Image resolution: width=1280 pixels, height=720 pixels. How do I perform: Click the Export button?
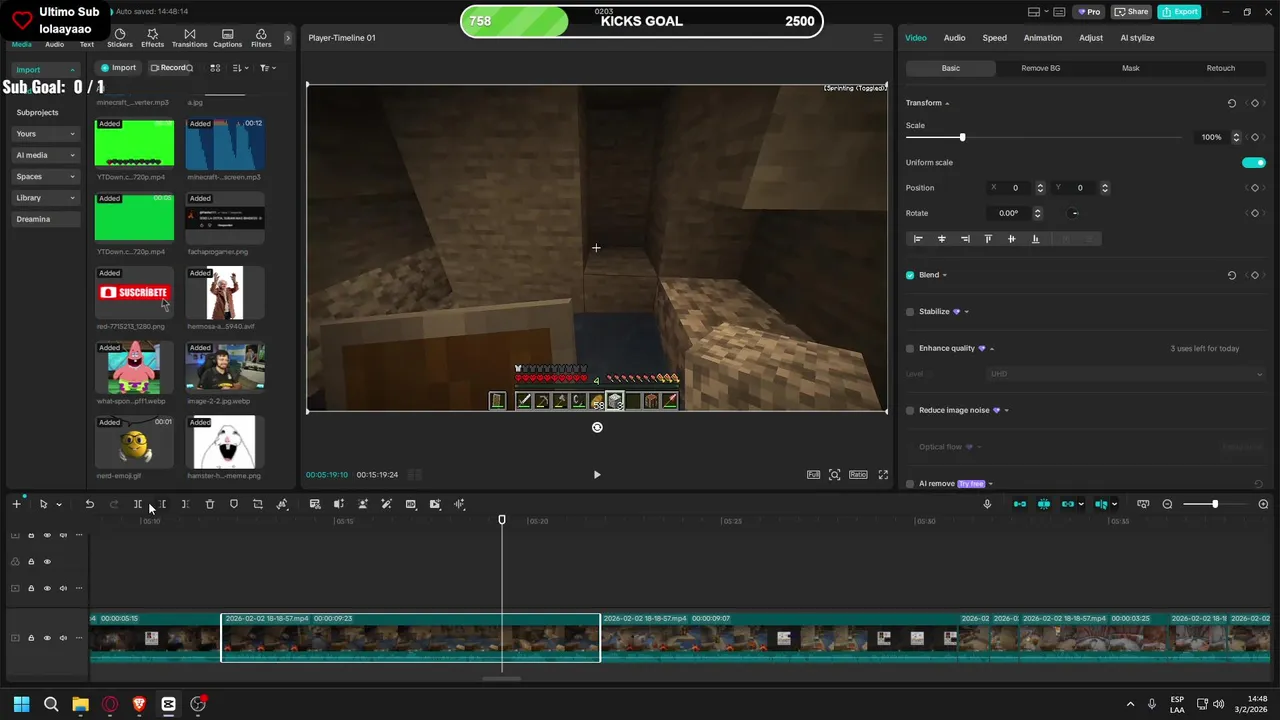coord(1180,12)
